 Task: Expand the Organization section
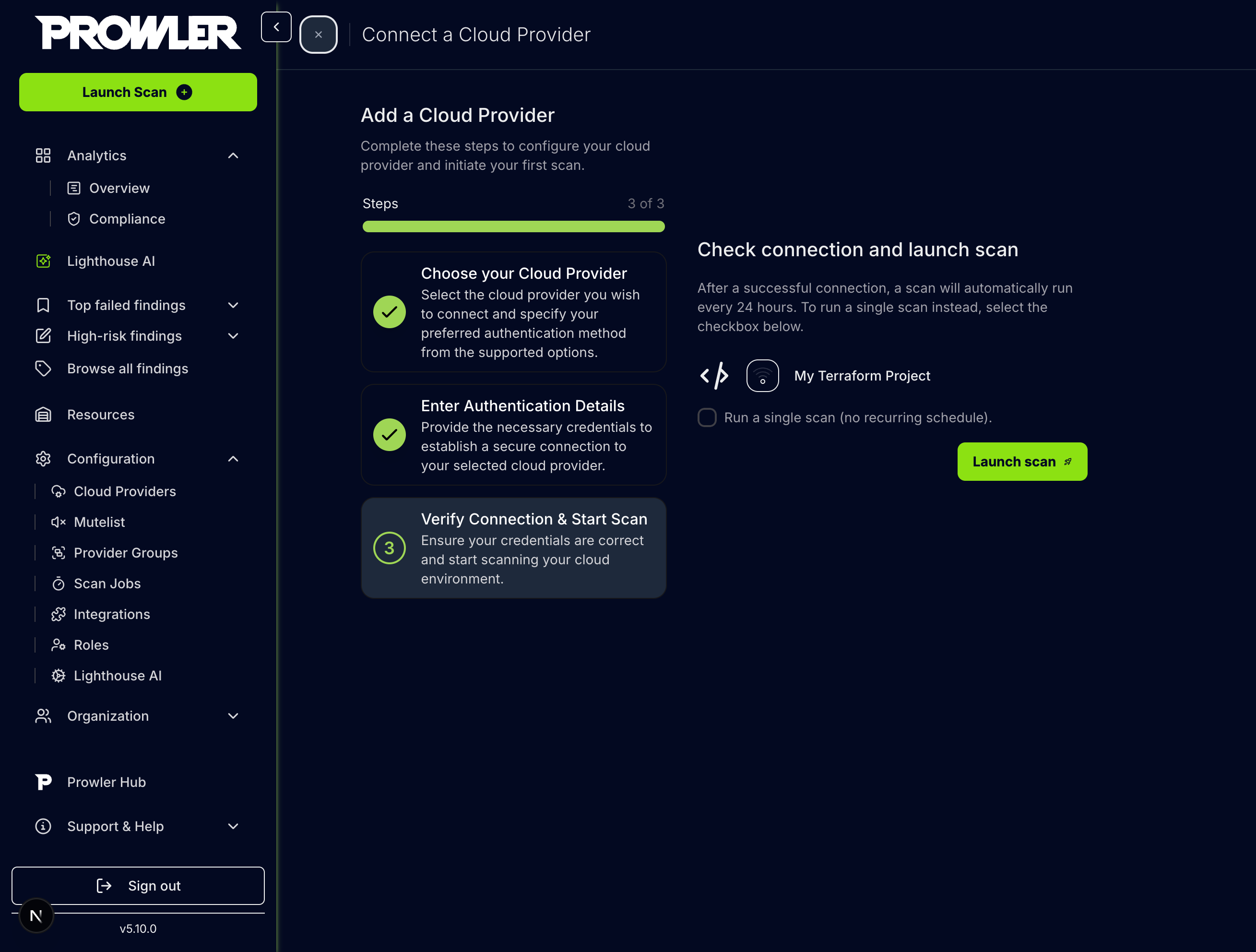[233, 716]
